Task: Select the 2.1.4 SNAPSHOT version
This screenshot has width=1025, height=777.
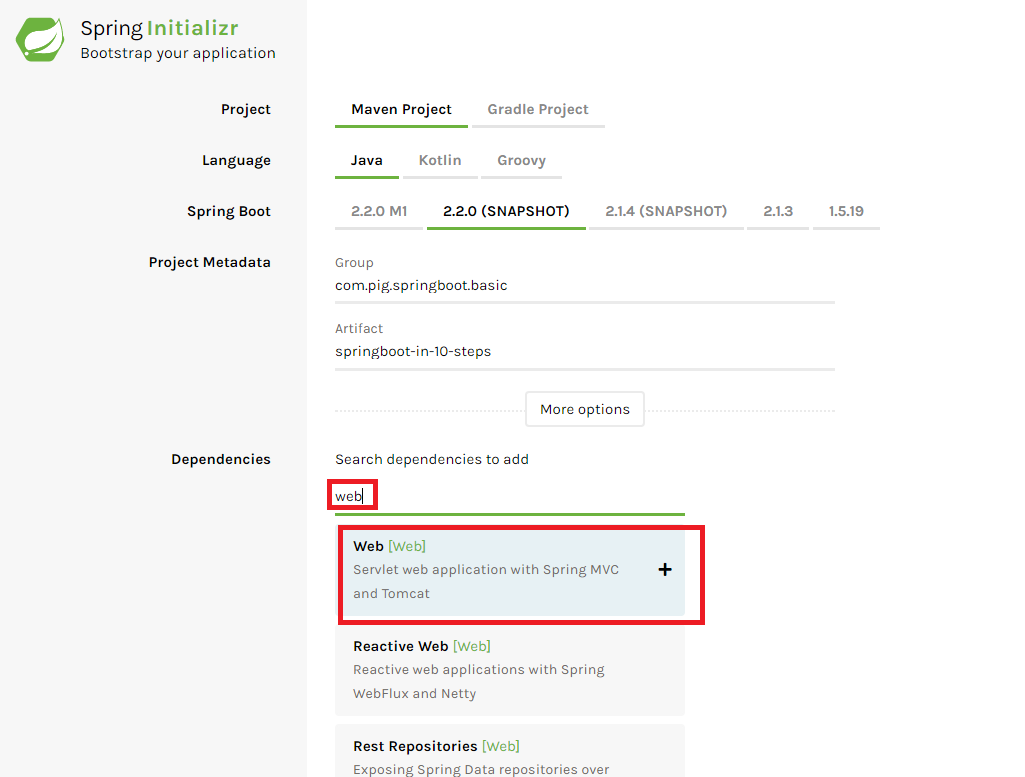Action: (666, 211)
